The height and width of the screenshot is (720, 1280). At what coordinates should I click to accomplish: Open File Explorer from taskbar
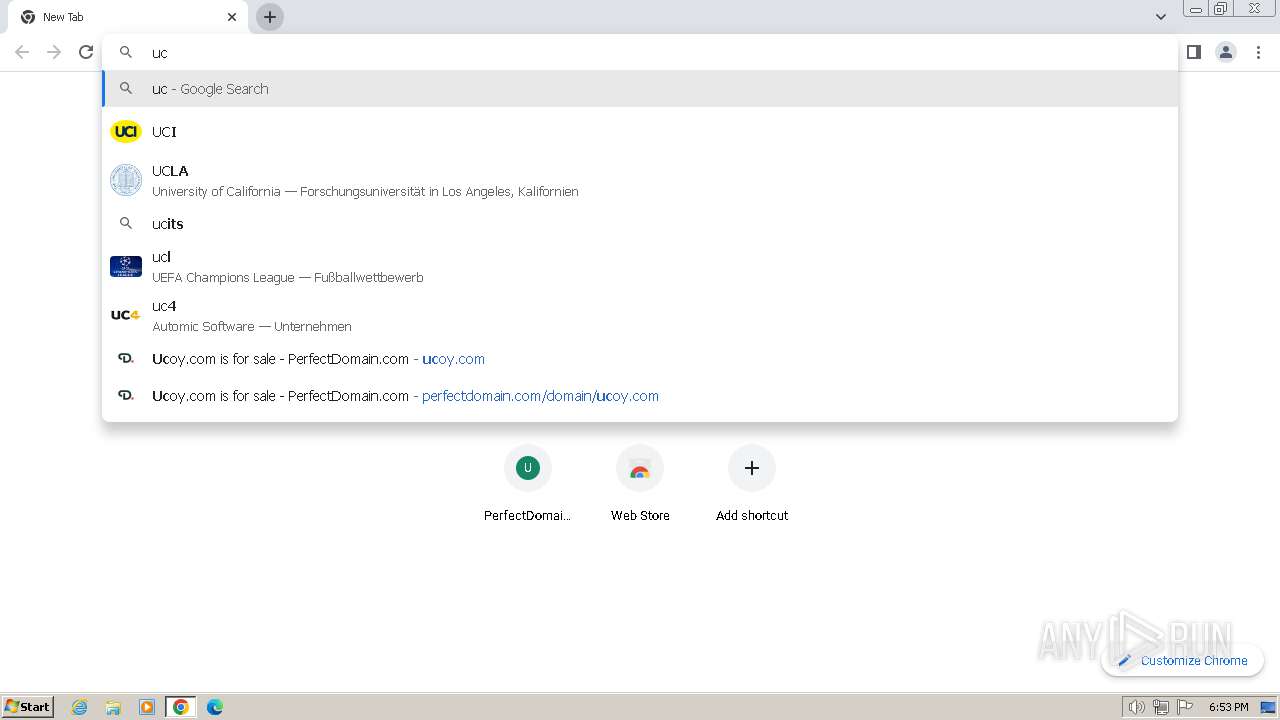tap(113, 707)
